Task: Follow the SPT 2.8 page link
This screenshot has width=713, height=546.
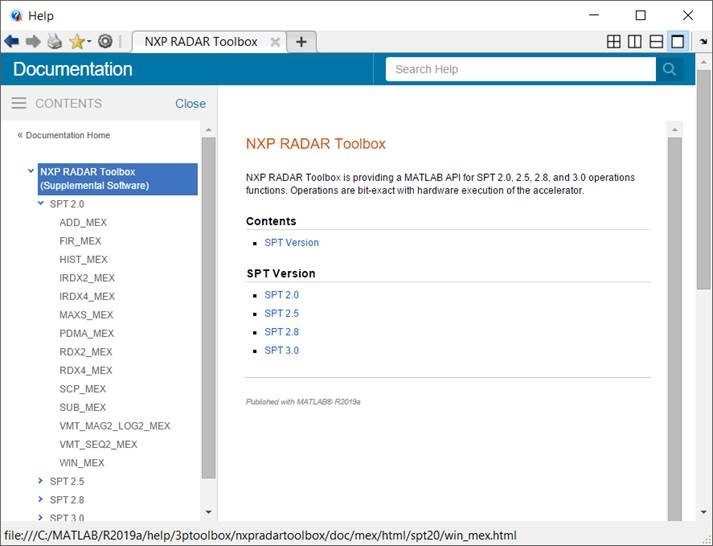Action: (x=281, y=332)
